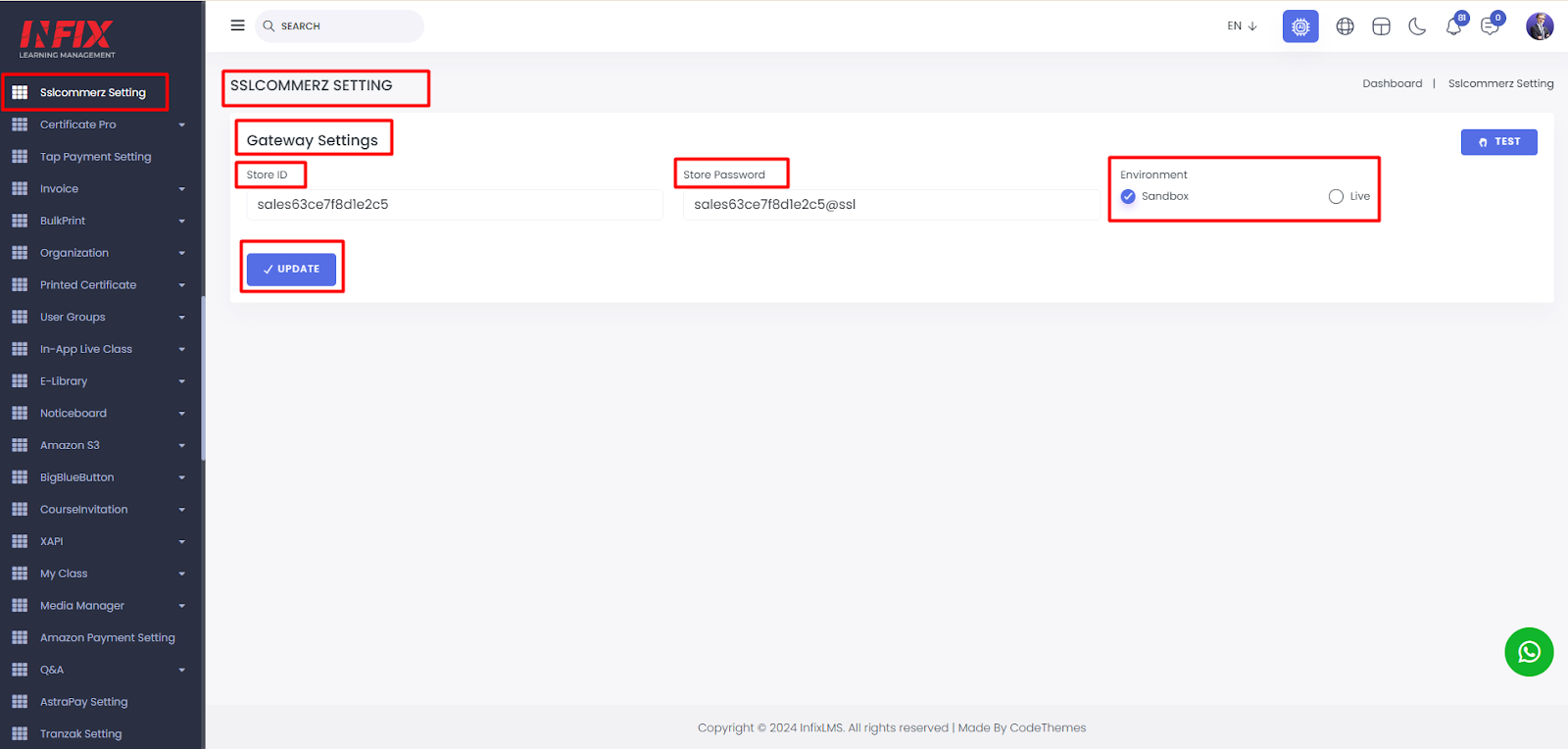Click the Search input box

pos(339,26)
